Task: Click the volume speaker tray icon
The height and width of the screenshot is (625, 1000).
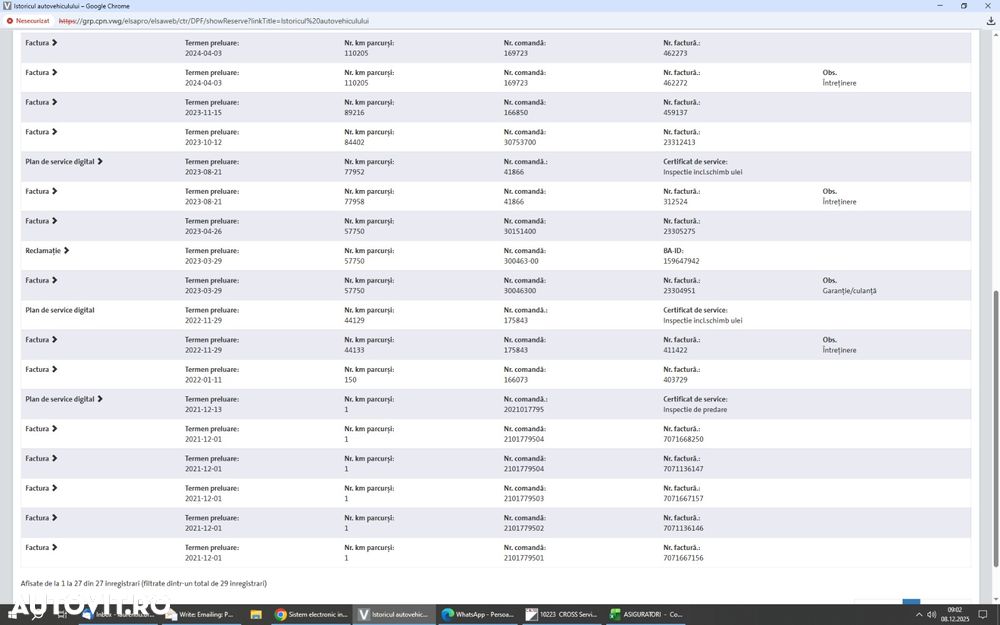Action: pos(931,615)
